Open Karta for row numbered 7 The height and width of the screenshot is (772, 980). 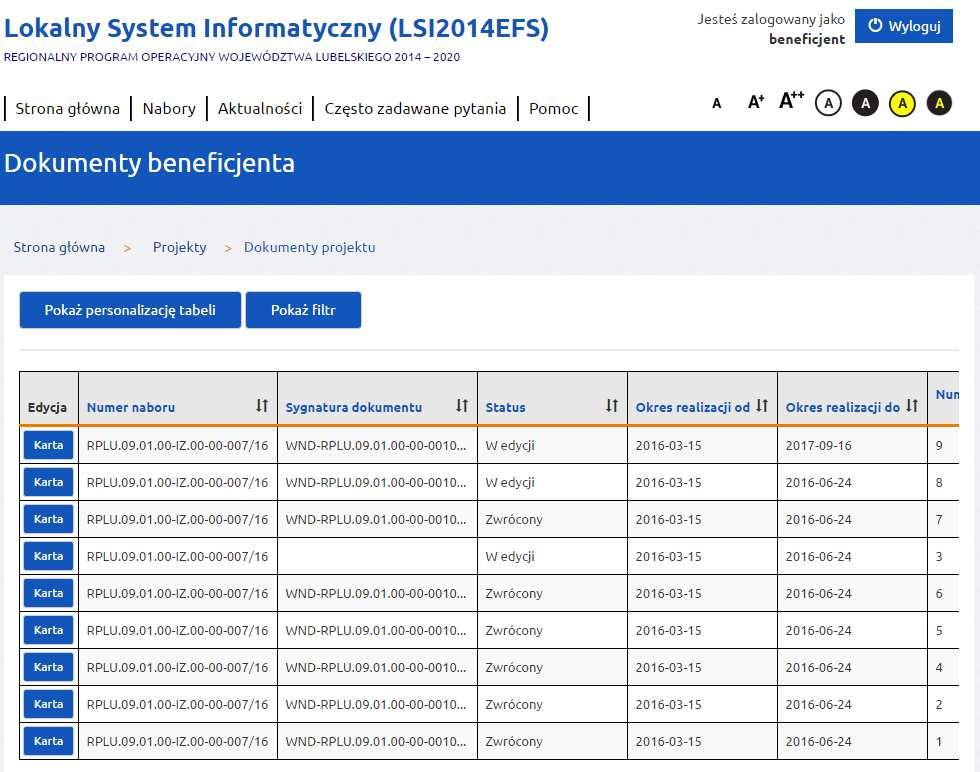coord(48,519)
